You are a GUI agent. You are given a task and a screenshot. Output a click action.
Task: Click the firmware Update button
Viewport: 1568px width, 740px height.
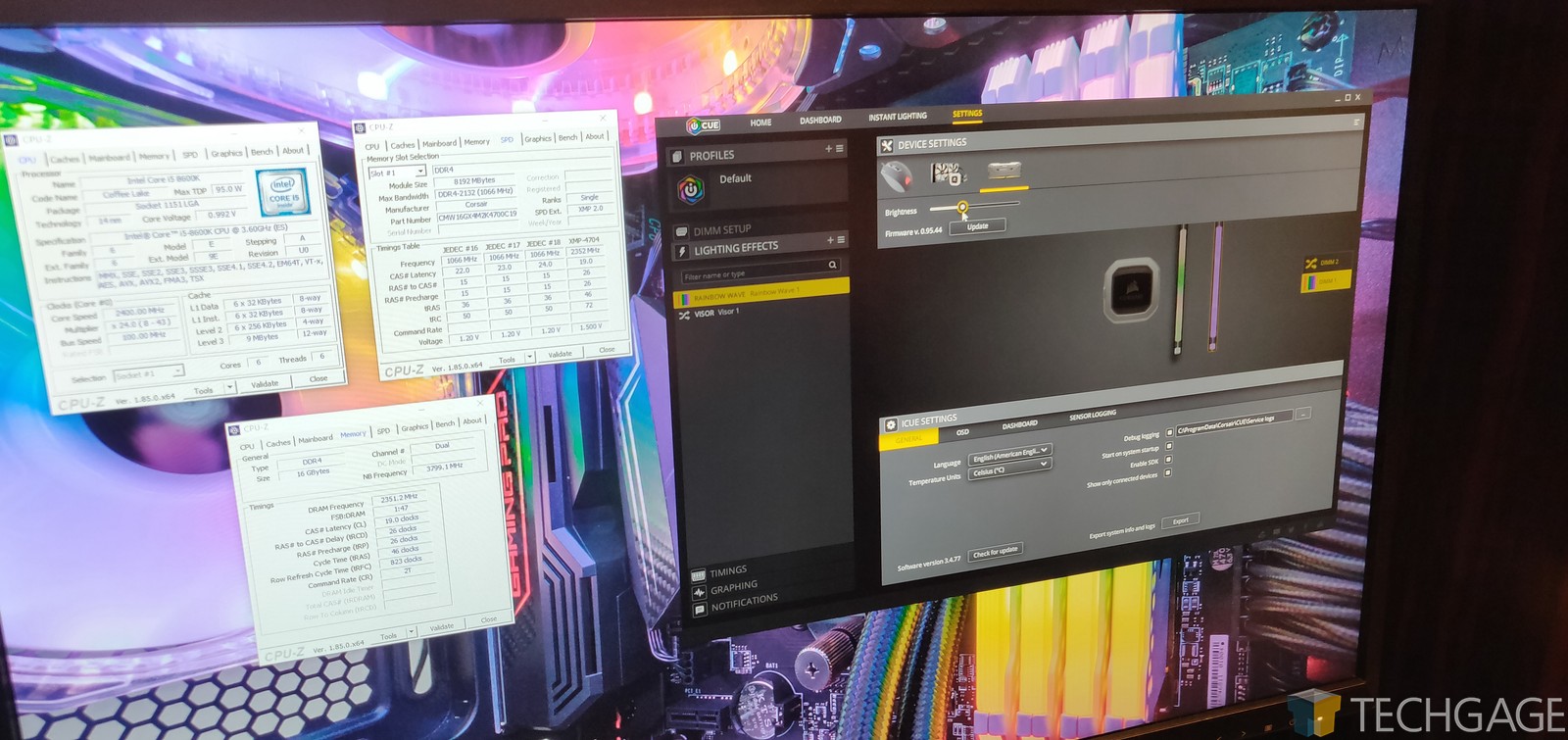(977, 226)
